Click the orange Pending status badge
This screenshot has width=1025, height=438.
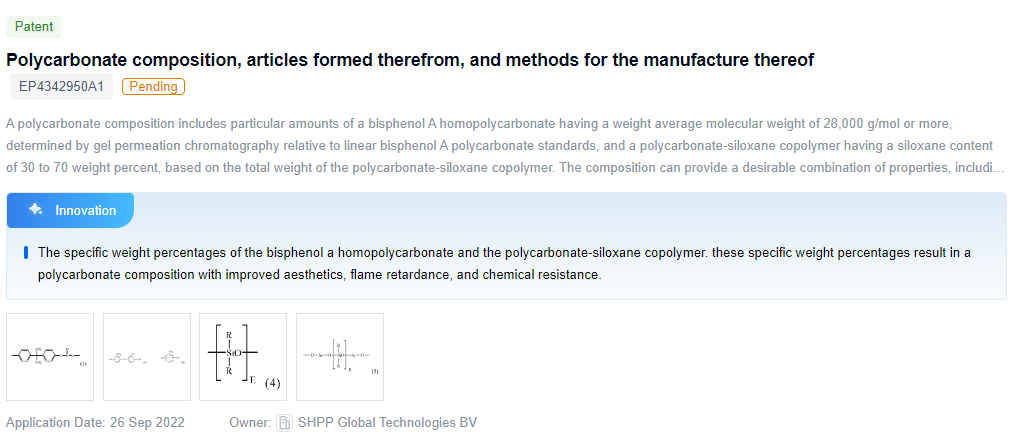click(153, 87)
